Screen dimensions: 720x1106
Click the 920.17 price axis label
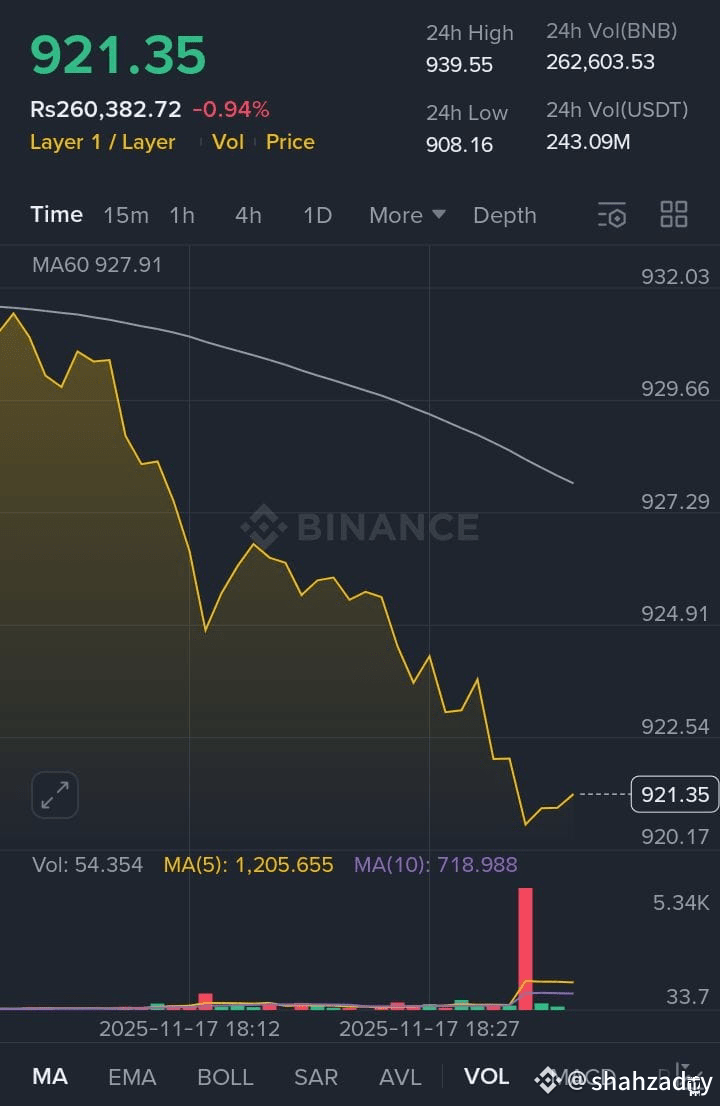675,837
